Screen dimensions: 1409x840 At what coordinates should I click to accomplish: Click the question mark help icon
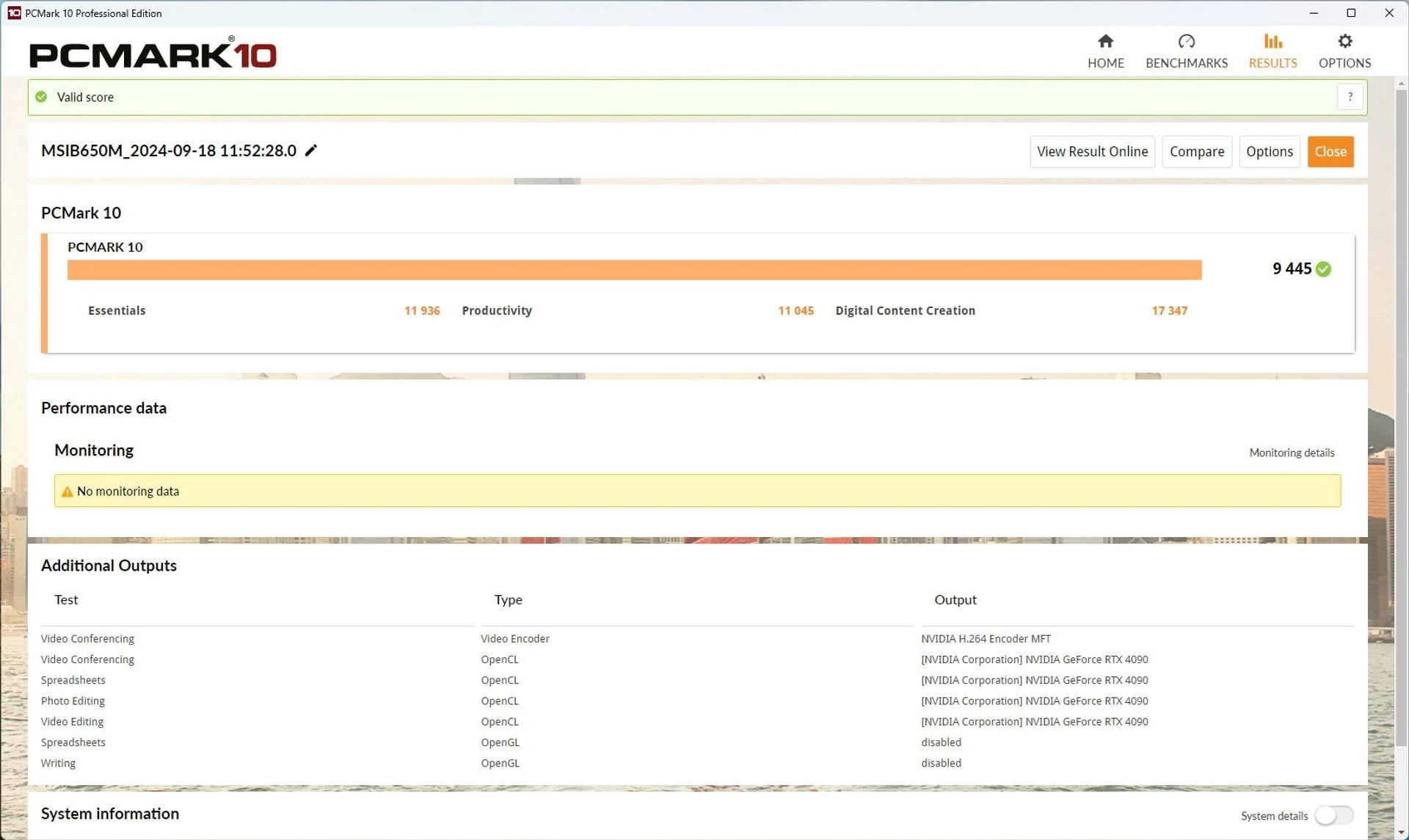[x=1350, y=97]
